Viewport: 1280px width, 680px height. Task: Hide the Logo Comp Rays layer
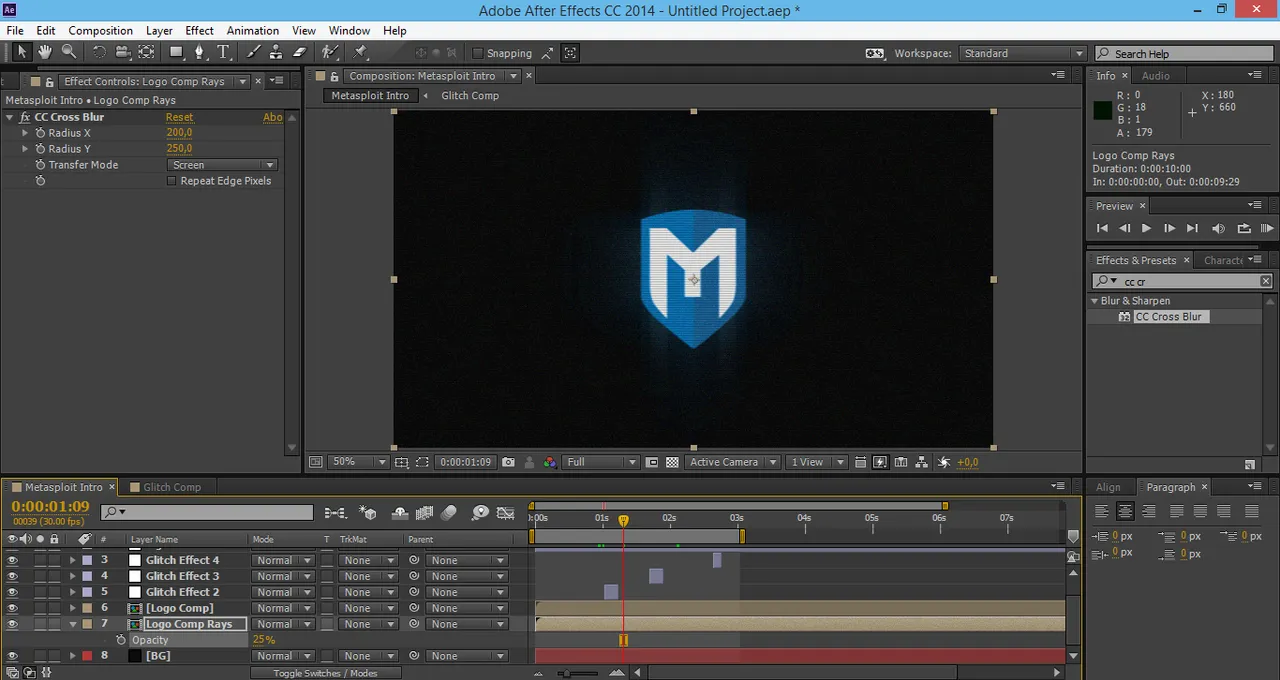point(13,624)
